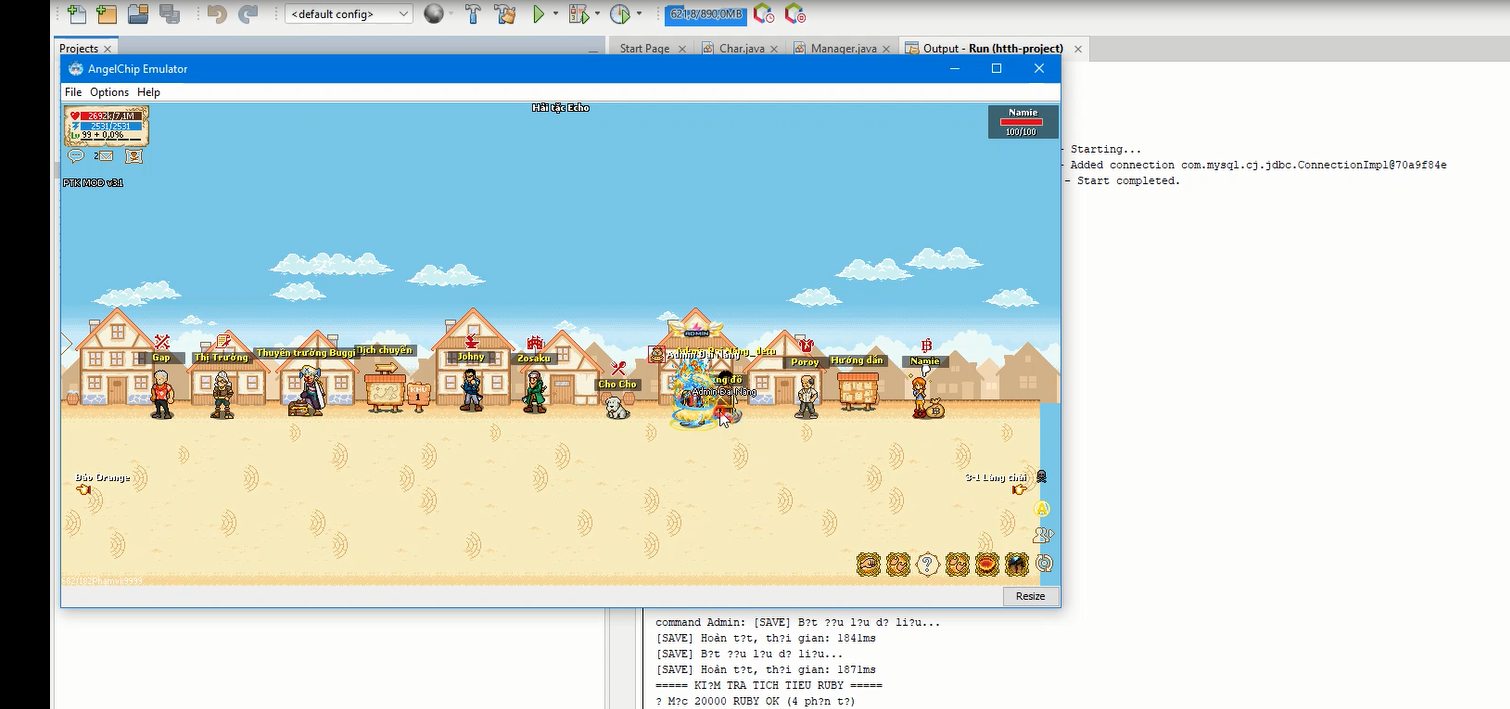
Task: Open the File menu in AngelChip Emulator
Action: [x=73, y=92]
